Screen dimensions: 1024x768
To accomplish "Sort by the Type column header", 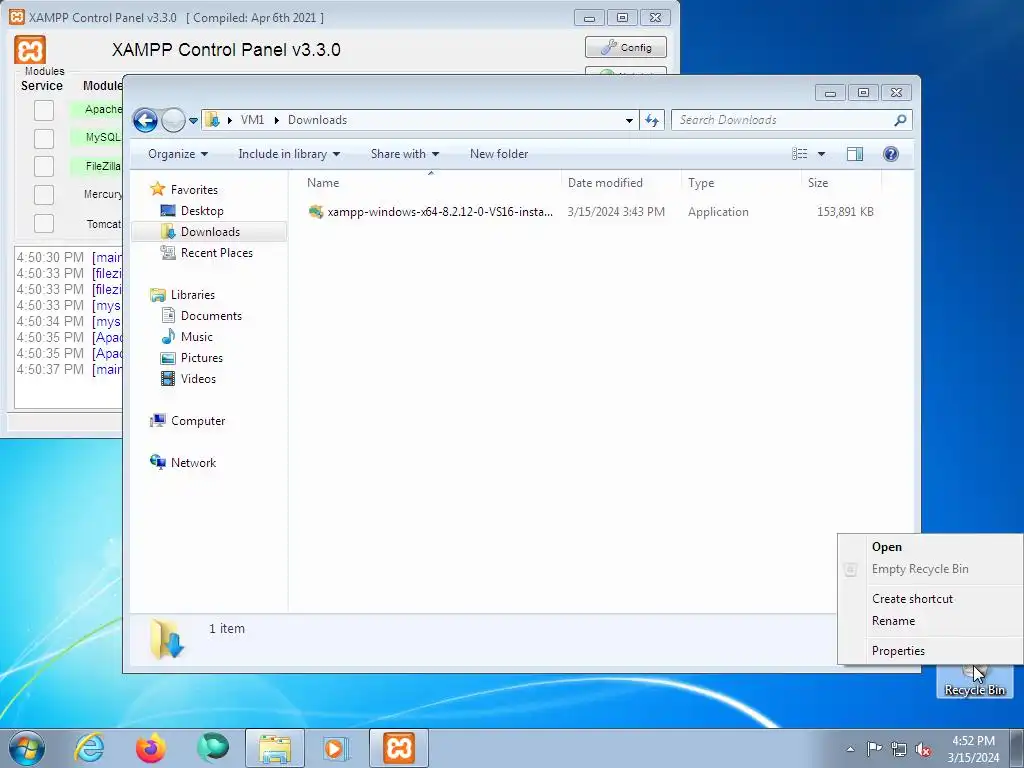I will [741, 183].
